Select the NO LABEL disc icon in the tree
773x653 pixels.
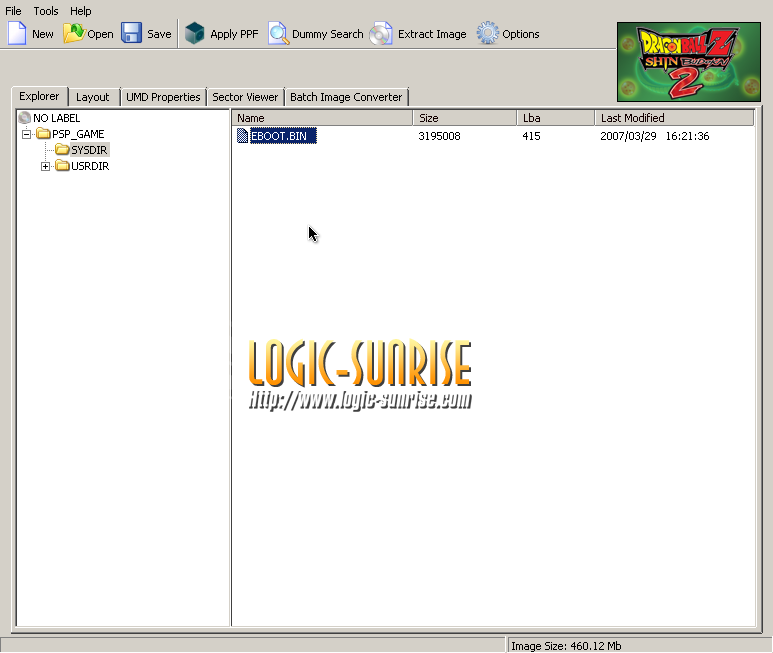click(x=24, y=118)
